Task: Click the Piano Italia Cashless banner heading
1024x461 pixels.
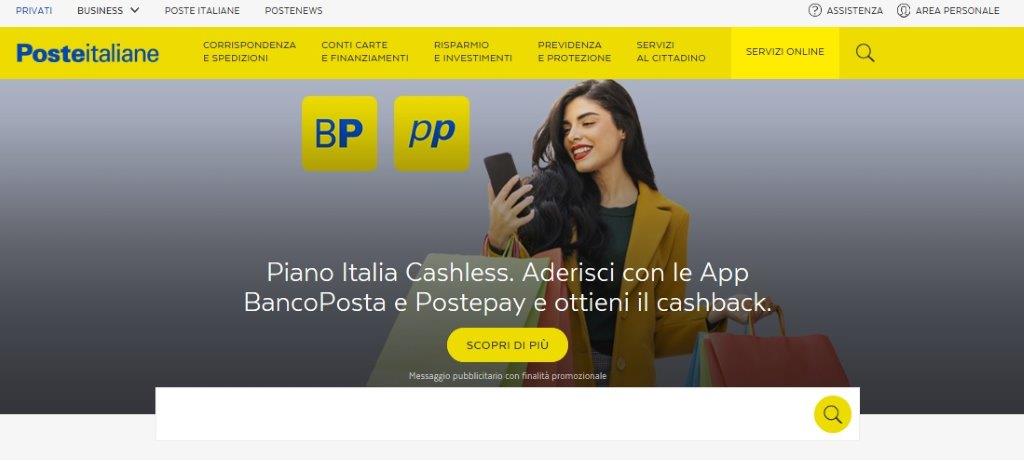Action: (507, 287)
